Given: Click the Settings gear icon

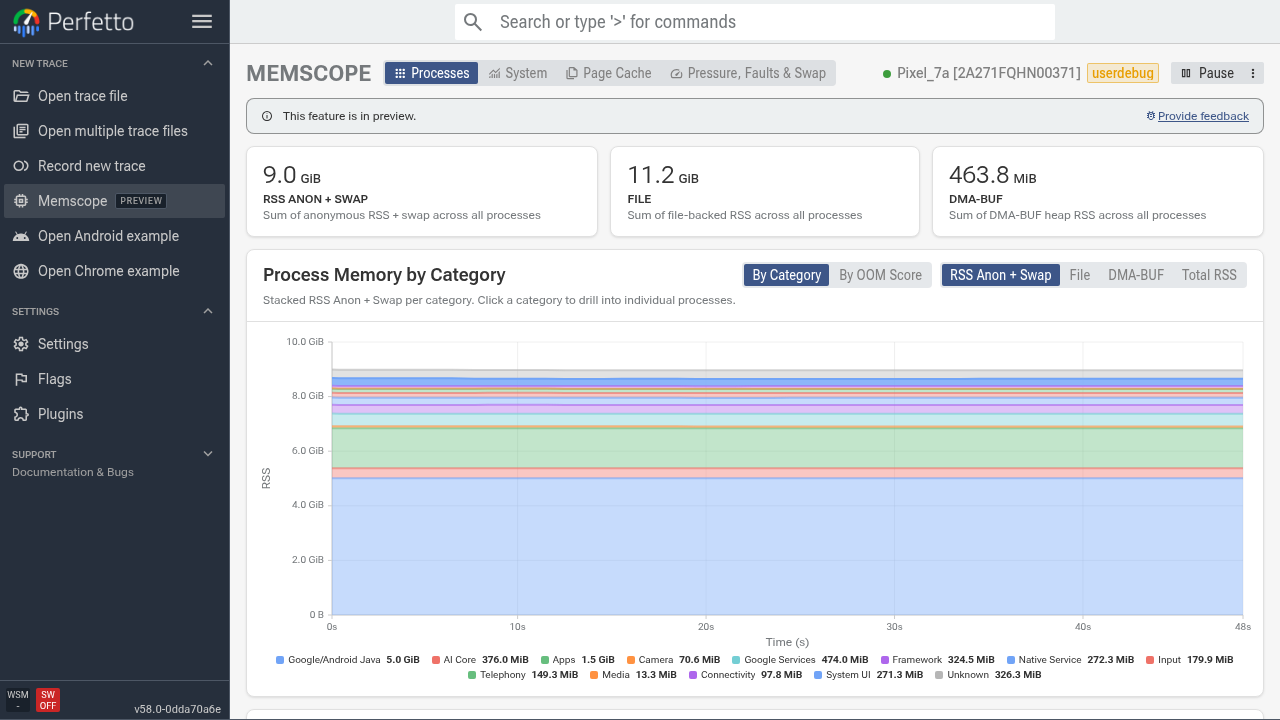Looking at the screenshot, I should [x=20, y=344].
